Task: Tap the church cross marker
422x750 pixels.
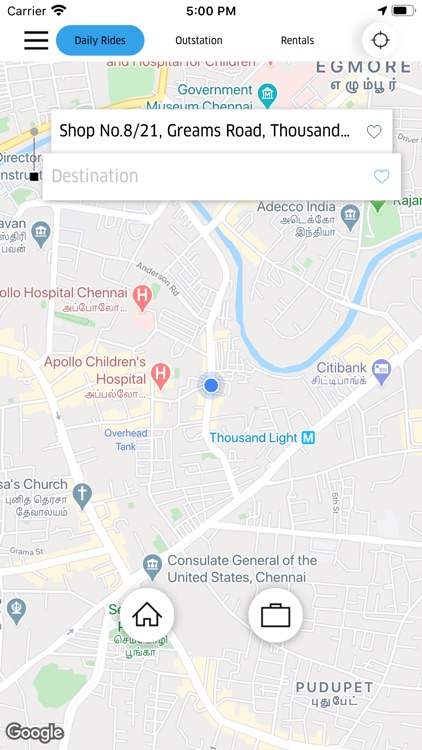Action: [82, 496]
